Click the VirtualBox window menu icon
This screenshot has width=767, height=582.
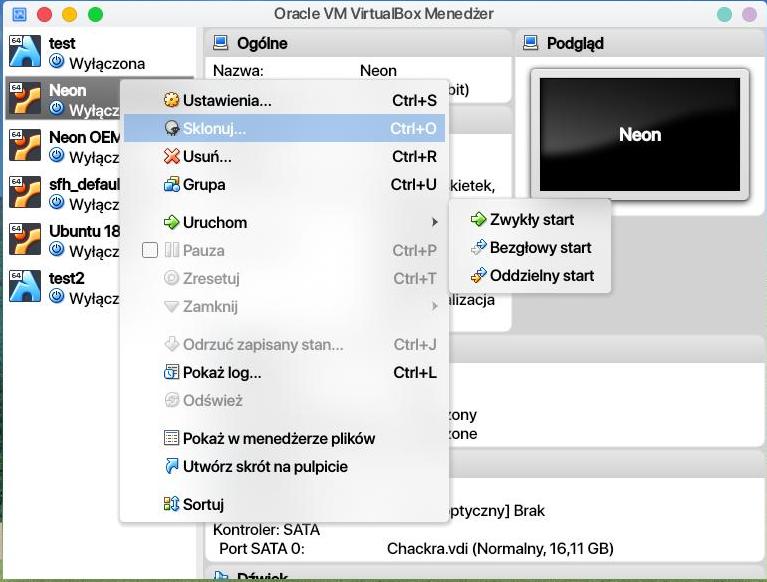point(19,14)
